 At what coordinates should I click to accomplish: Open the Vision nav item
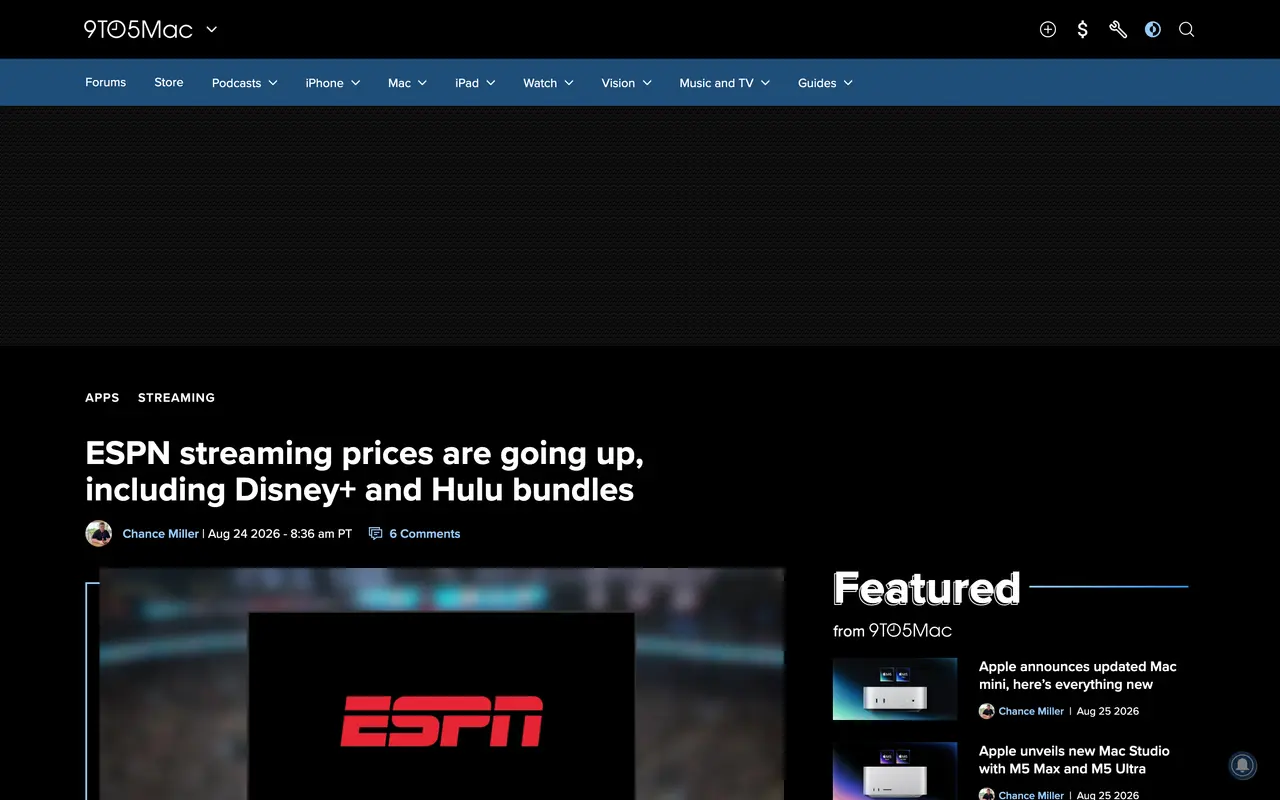[x=618, y=83]
